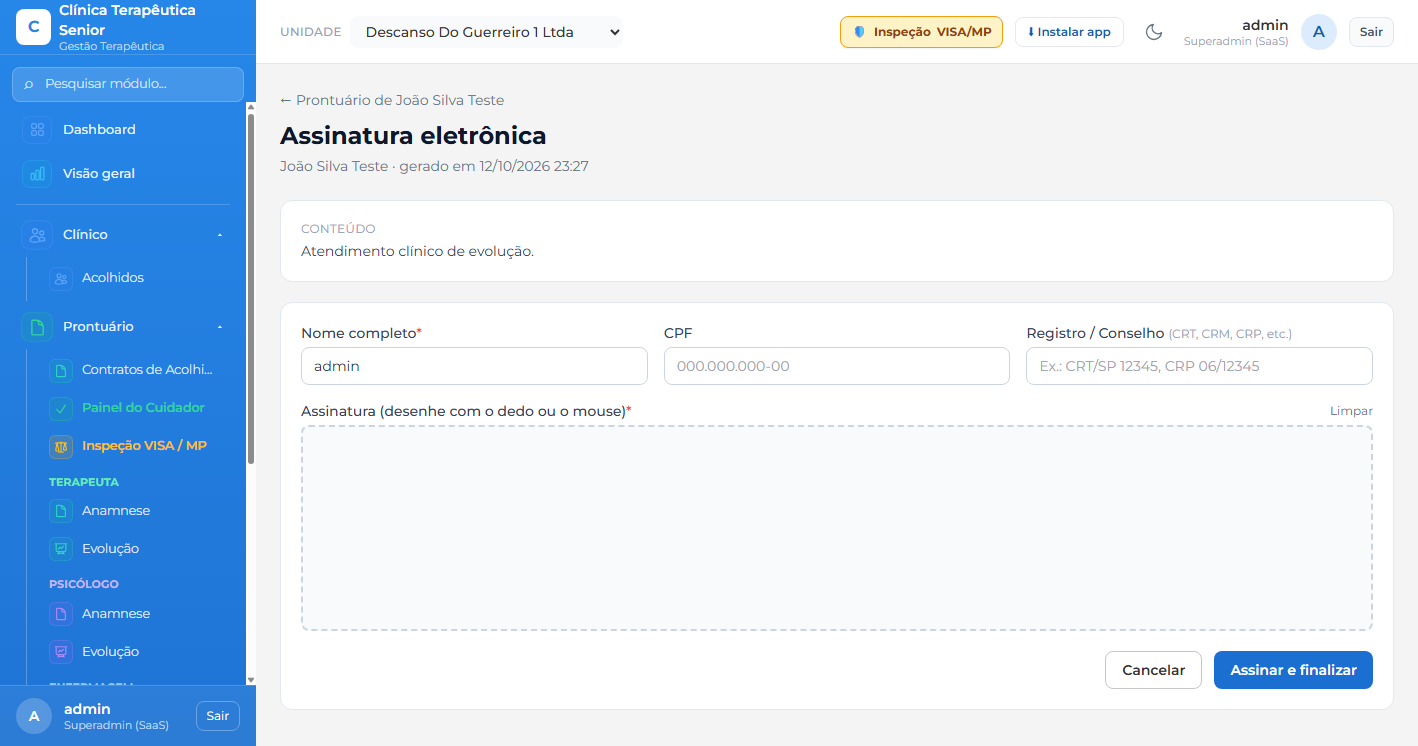Open the Unidade dropdown selector
Viewport: 1418px width, 746px height.
(x=486, y=32)
